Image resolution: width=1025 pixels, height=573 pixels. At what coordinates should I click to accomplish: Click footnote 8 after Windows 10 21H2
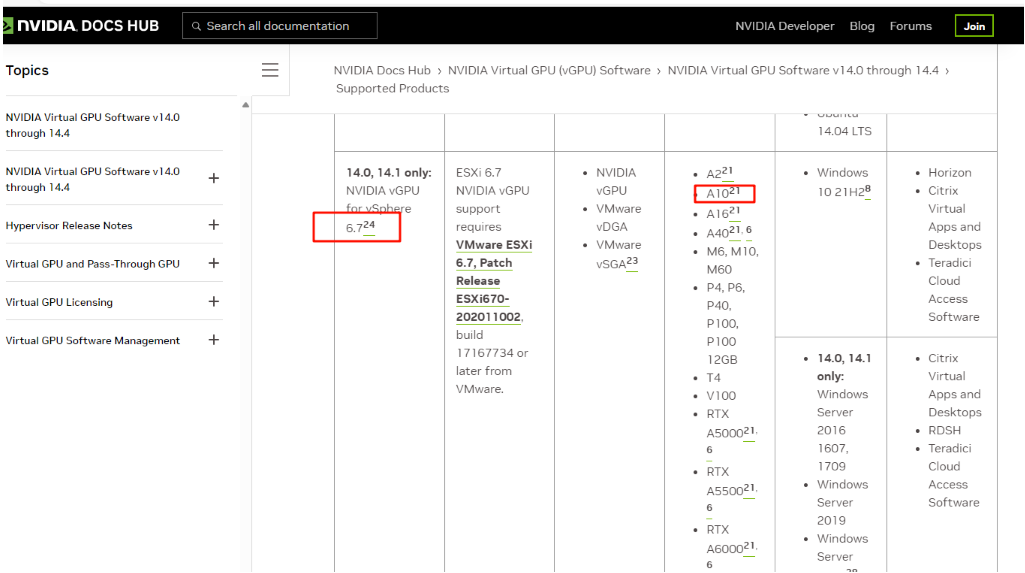click(867, 189)
